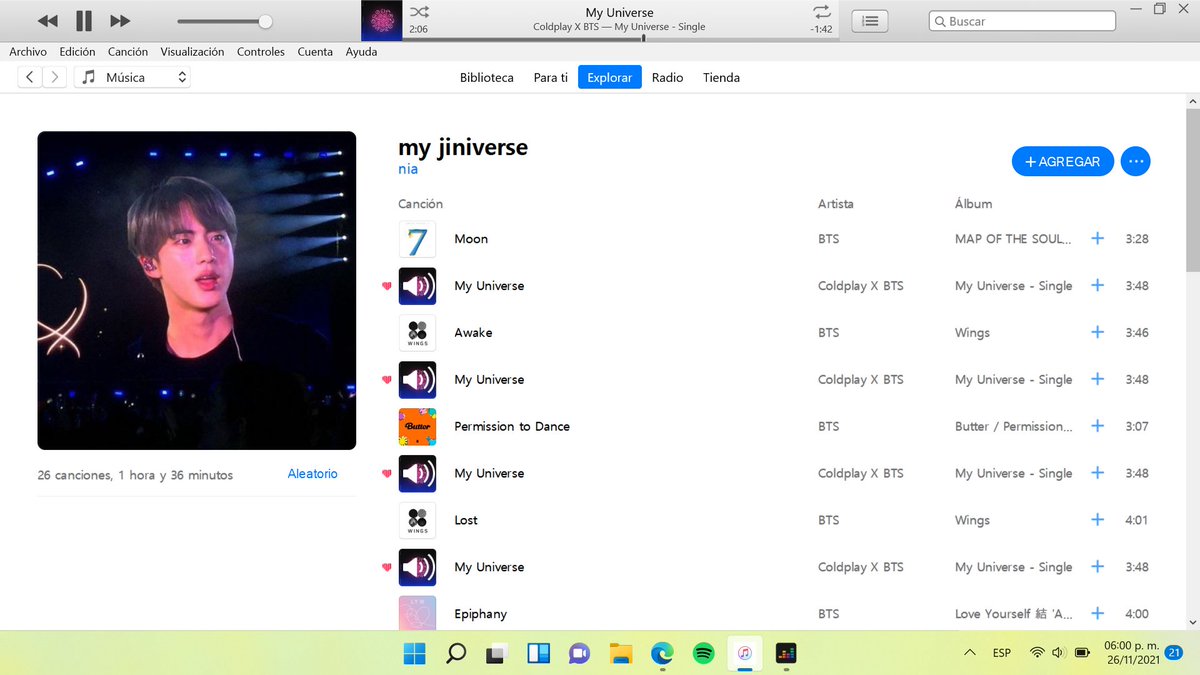The width and height of the screenshot is (1200, 675).
Task: Add Lost to library with plus icon
Action: pos(1097,520)
